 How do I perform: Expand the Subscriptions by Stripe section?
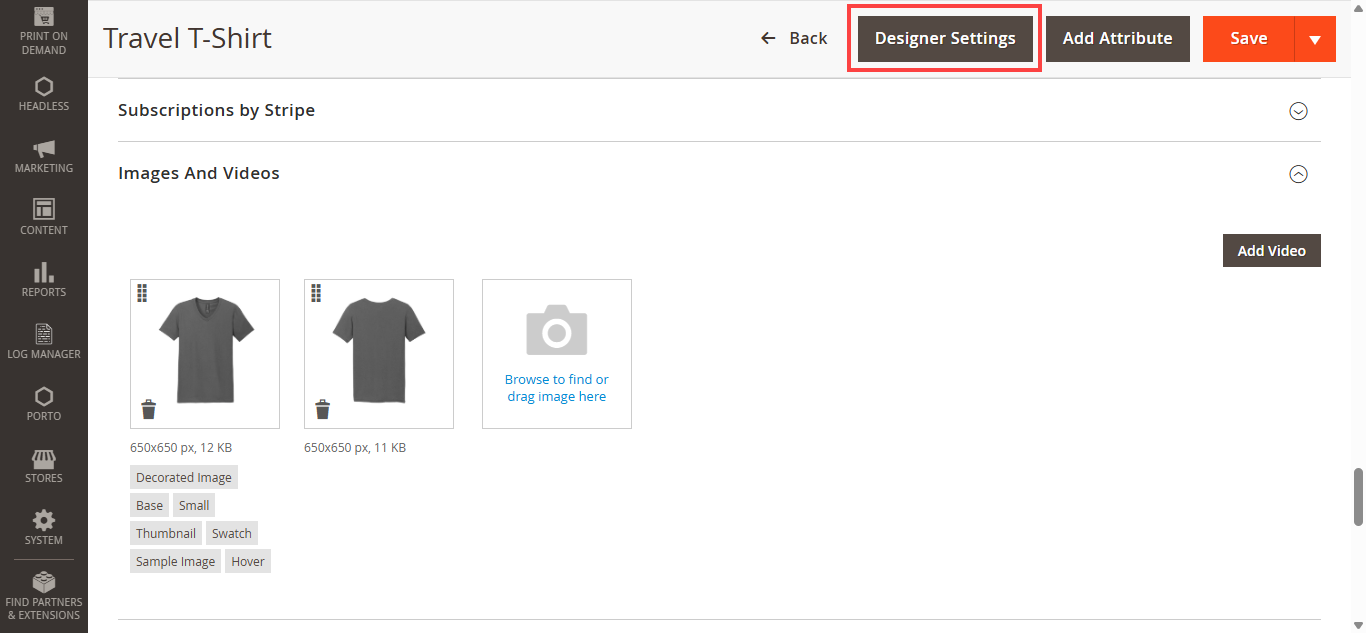pyautogui.click(x=1298, y=111)
